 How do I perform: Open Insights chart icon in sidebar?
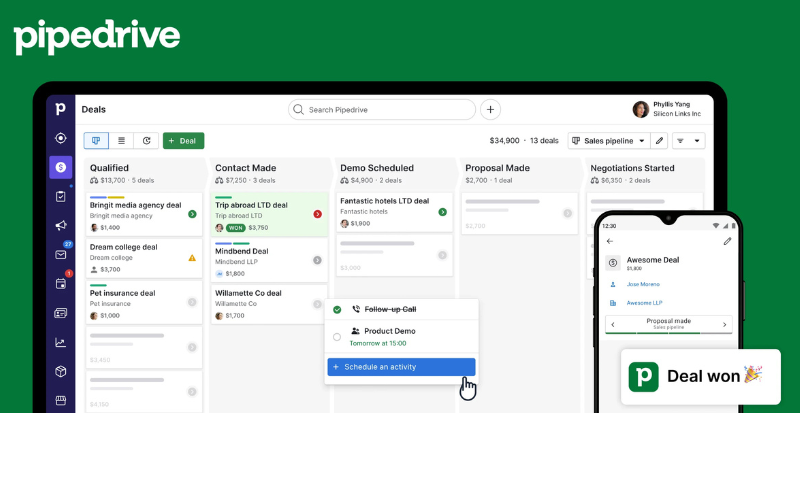click(x=61, y=342)
